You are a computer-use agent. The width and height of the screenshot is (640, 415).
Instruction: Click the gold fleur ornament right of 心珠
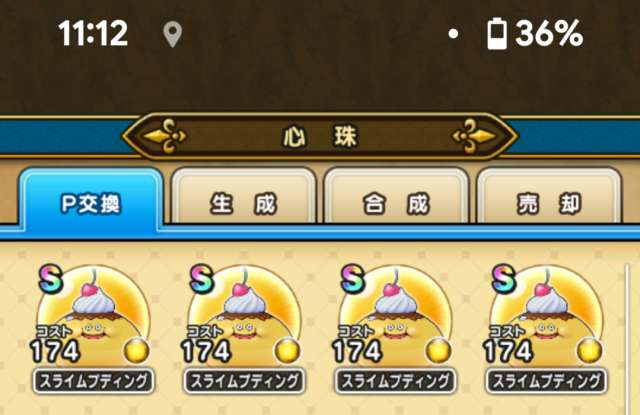coord(475,136)
